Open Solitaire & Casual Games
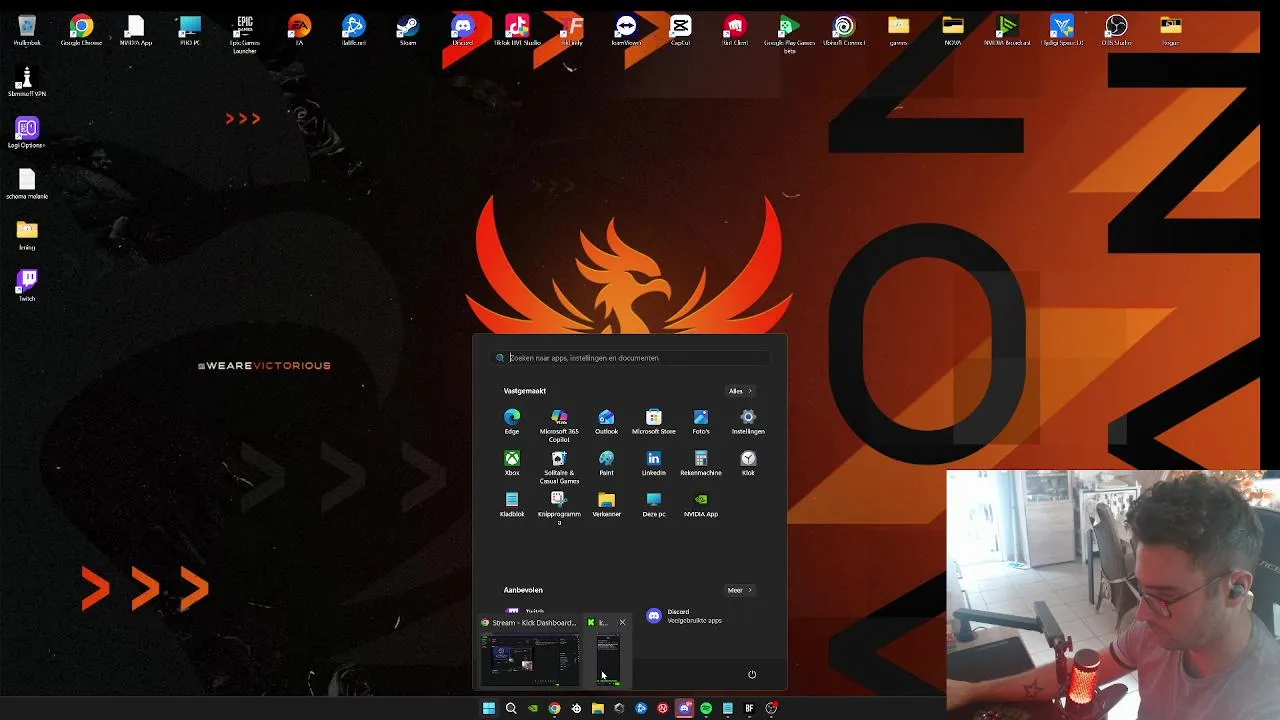This screenshot has width=1280, height=720. [559, 467]
